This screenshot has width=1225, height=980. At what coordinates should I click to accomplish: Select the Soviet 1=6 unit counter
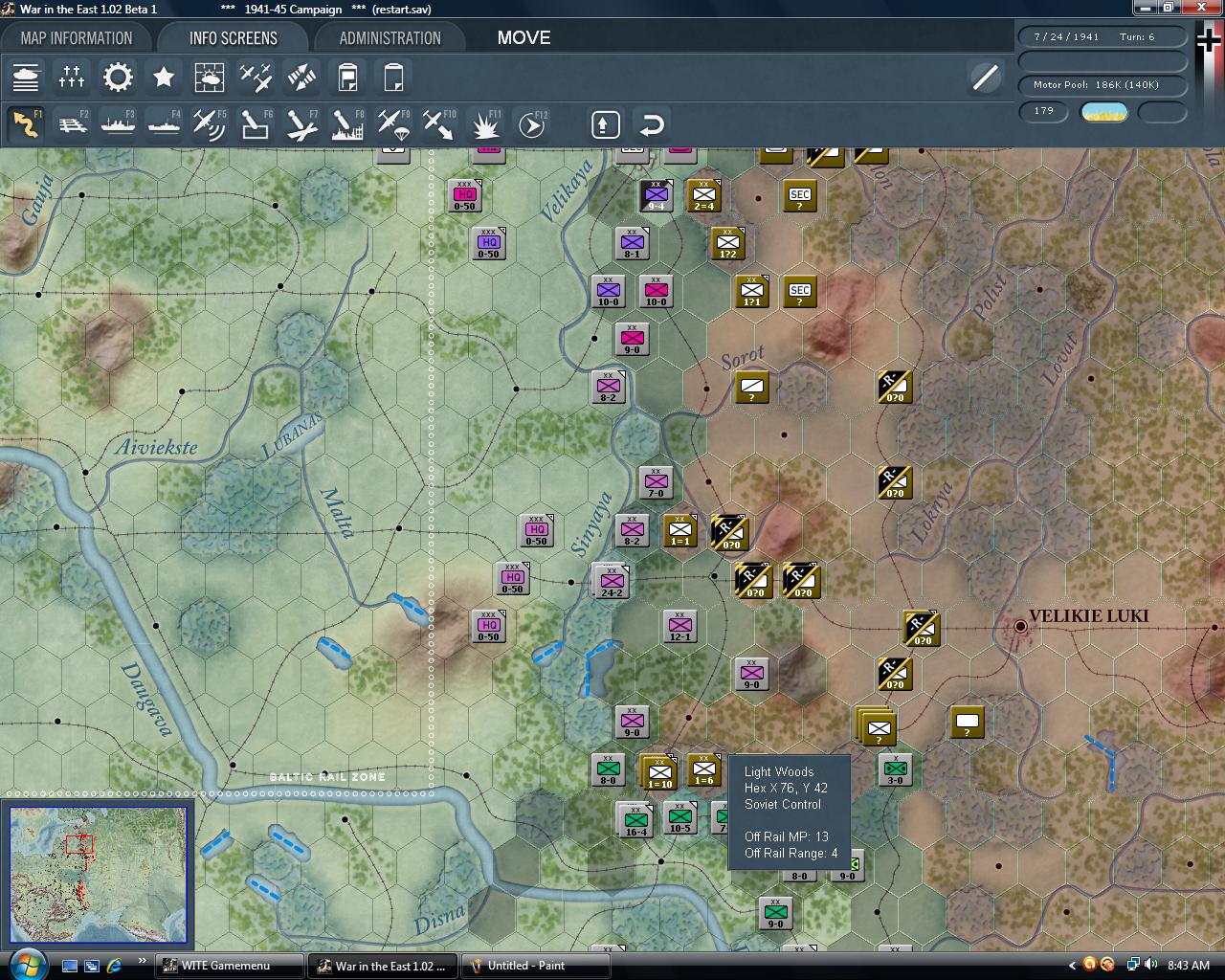(703, 769)
